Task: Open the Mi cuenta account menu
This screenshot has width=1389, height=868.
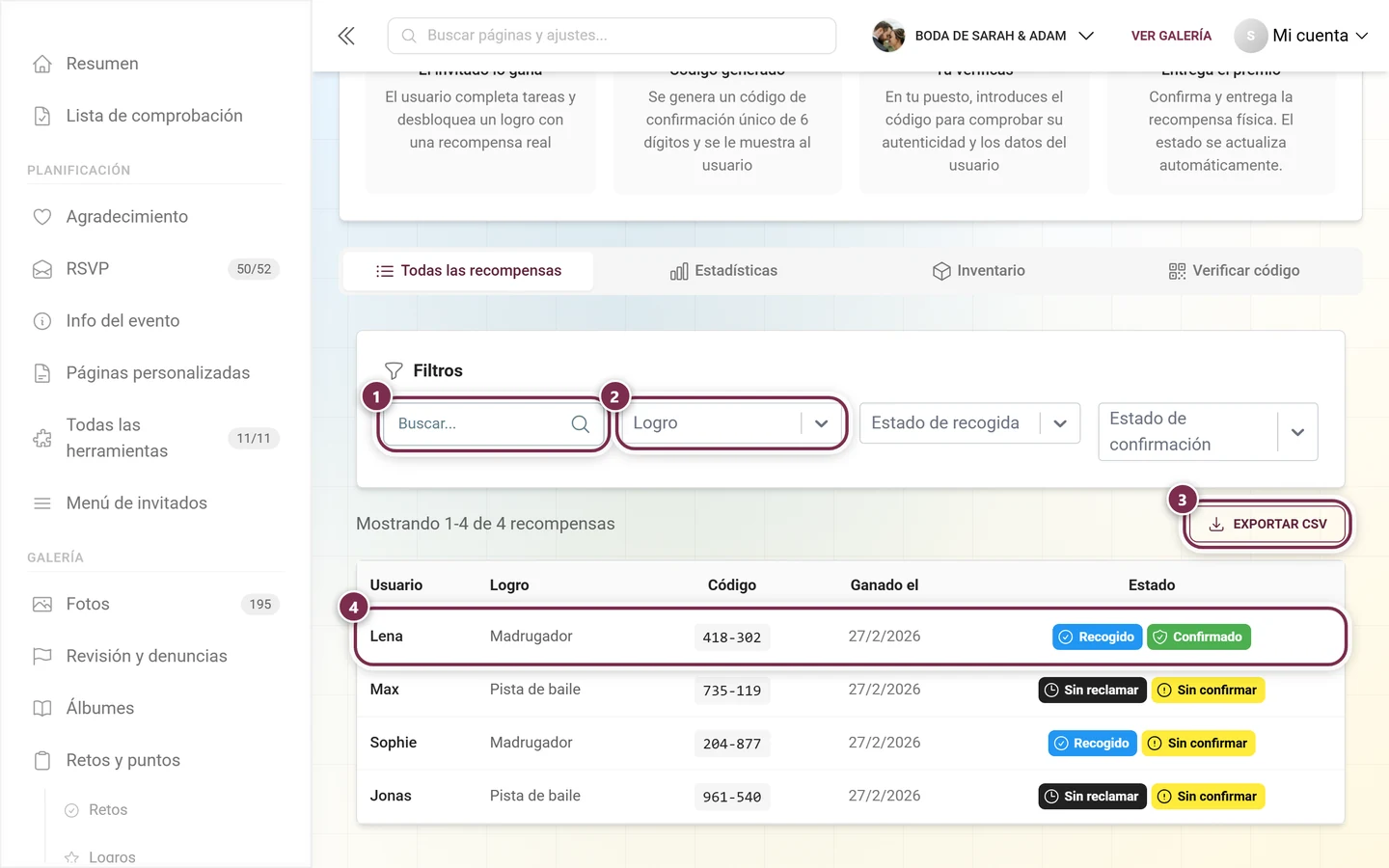Action: [1301, 36]
